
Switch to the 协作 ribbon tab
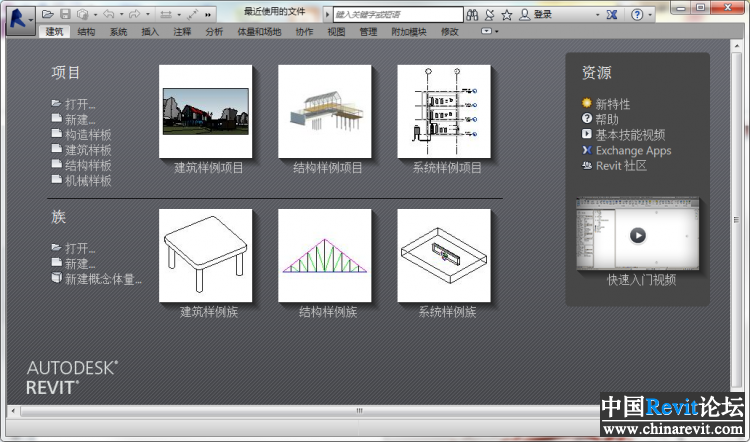[x=304, y=32]
